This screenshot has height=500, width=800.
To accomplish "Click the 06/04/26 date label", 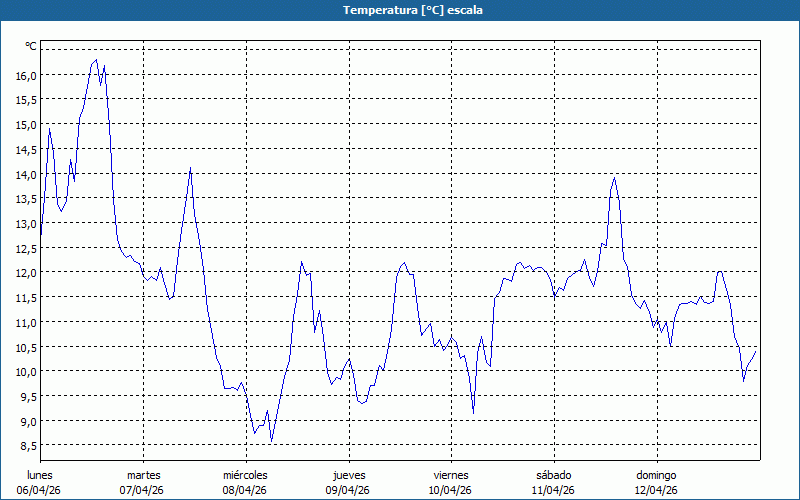I will pyautogui.click(x=40, y=490).
